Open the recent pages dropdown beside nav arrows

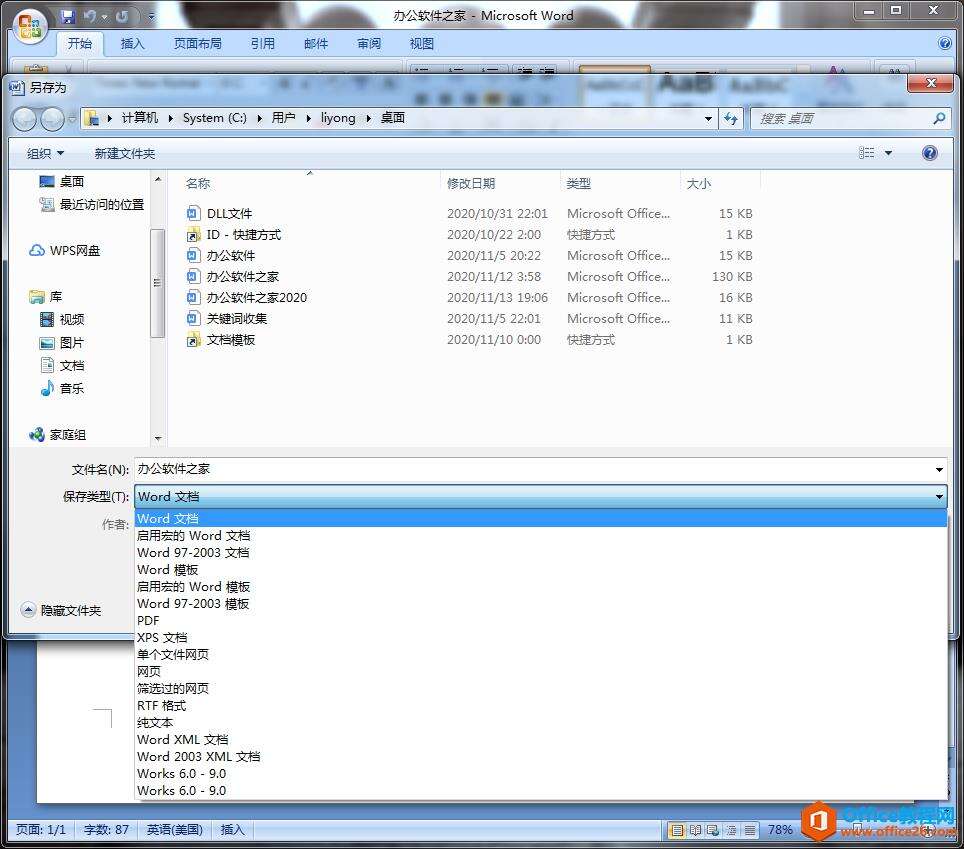click(x=72, y=119)
